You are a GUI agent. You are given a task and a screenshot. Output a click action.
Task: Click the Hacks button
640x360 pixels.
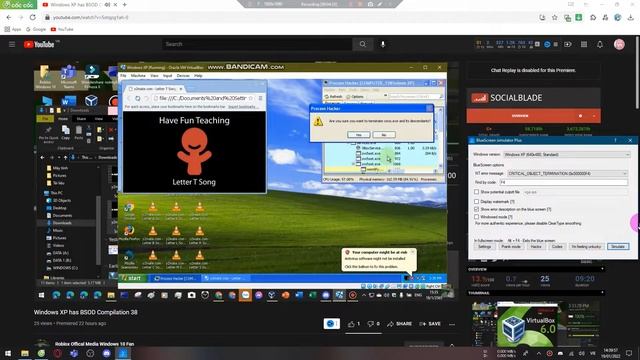tap(536, 247)
